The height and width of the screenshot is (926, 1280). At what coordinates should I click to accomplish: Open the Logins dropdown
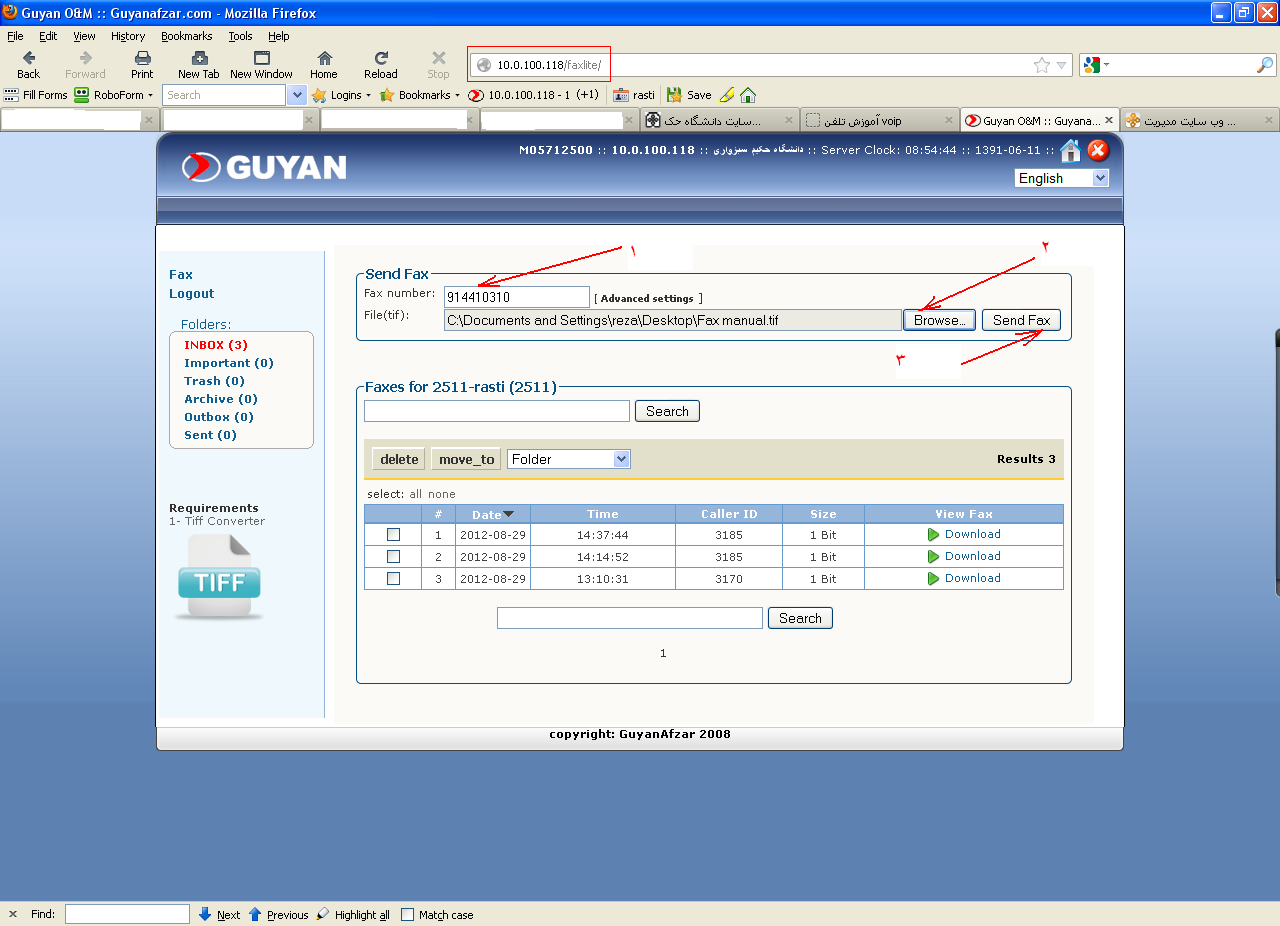click(x=341, y=95)
